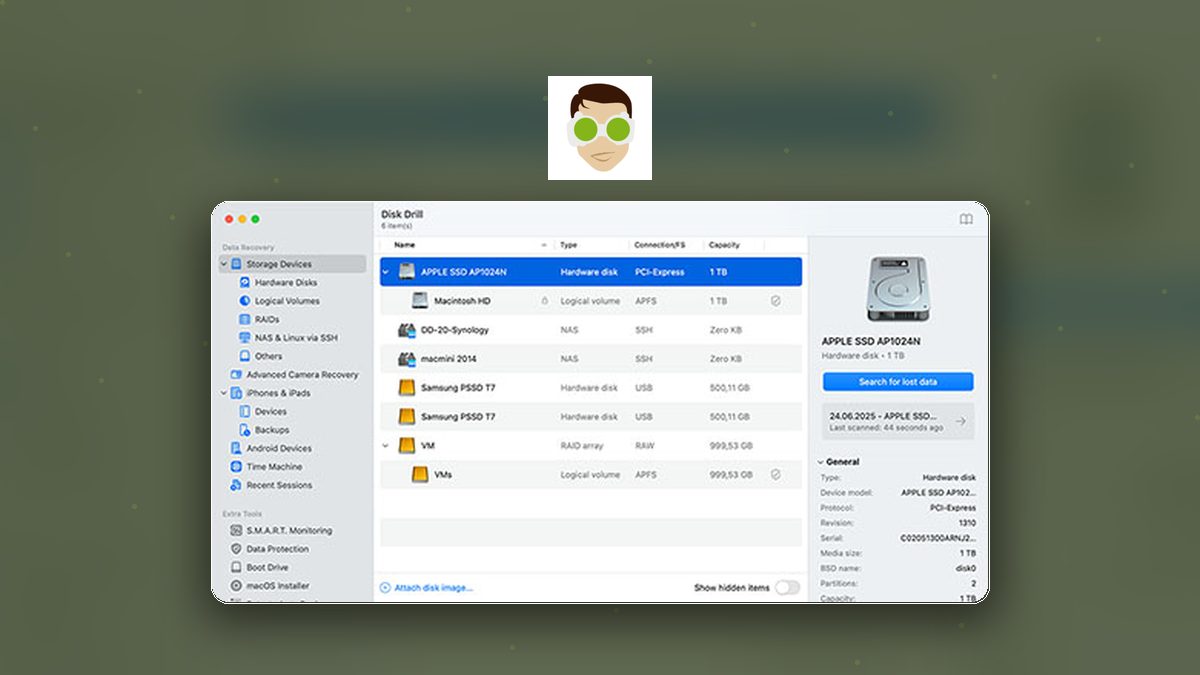Screen dimensions: 1200x675
Task: Select the RAIDs sidebar icon
Action: 245,319
